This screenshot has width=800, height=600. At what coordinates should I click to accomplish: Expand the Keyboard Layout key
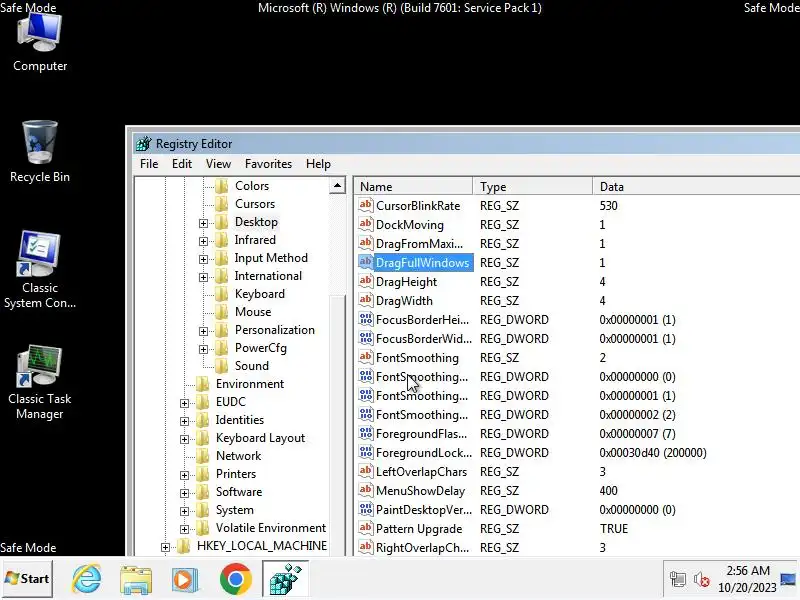click(x=184, y=439)
